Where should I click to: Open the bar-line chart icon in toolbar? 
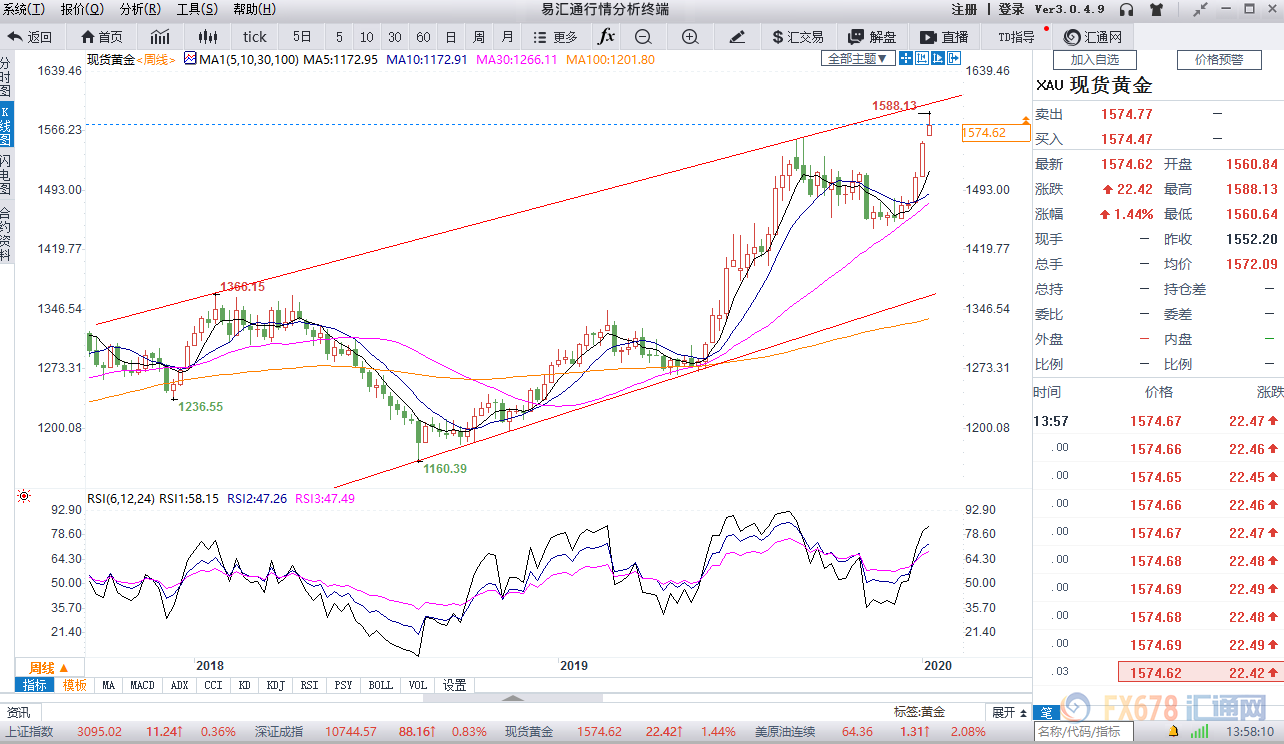[x=160, y=37]
